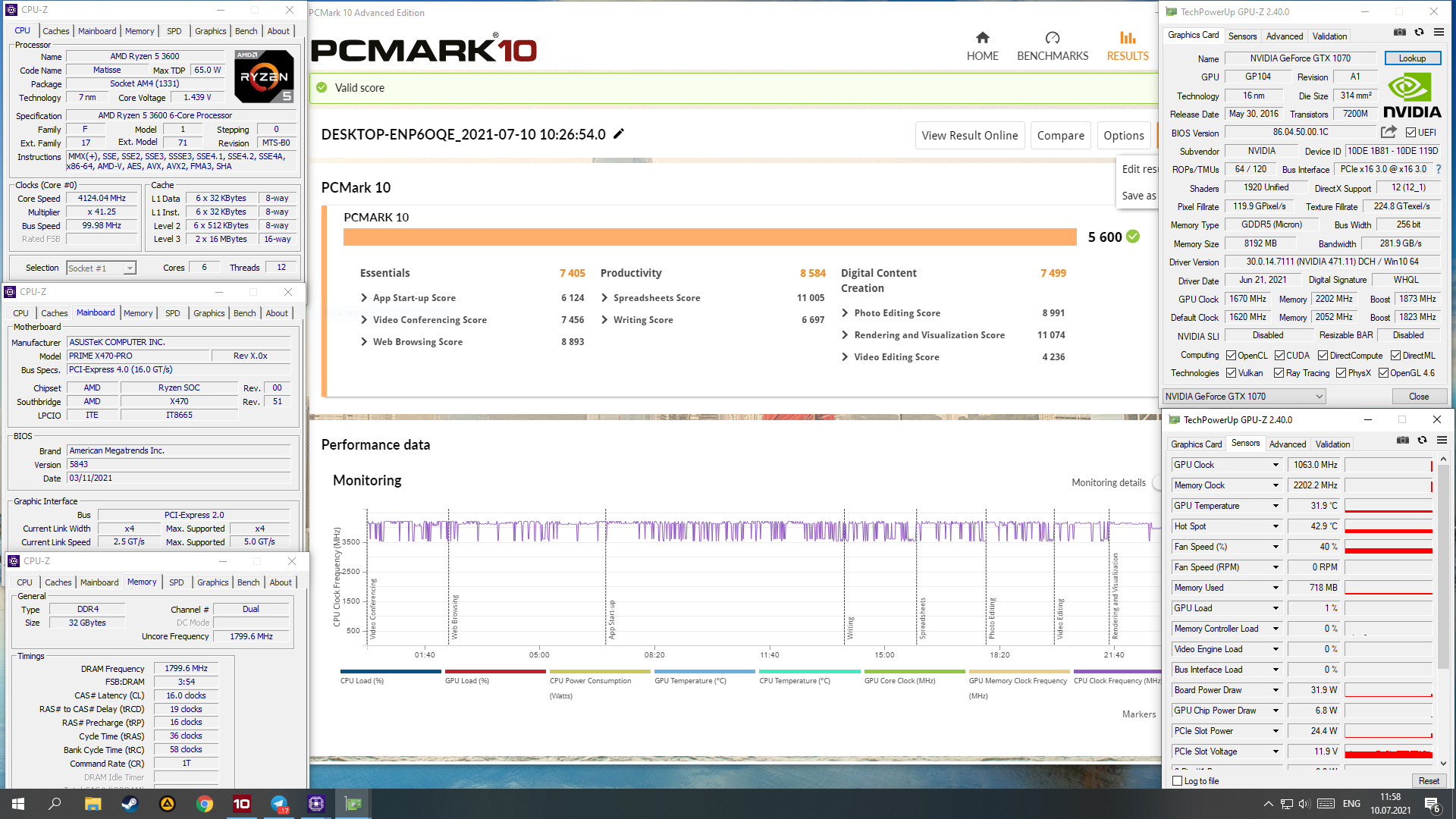Click the yellow triangle app on taskbar
Viewport: 1456px width, 819px height.
[168, 804]
